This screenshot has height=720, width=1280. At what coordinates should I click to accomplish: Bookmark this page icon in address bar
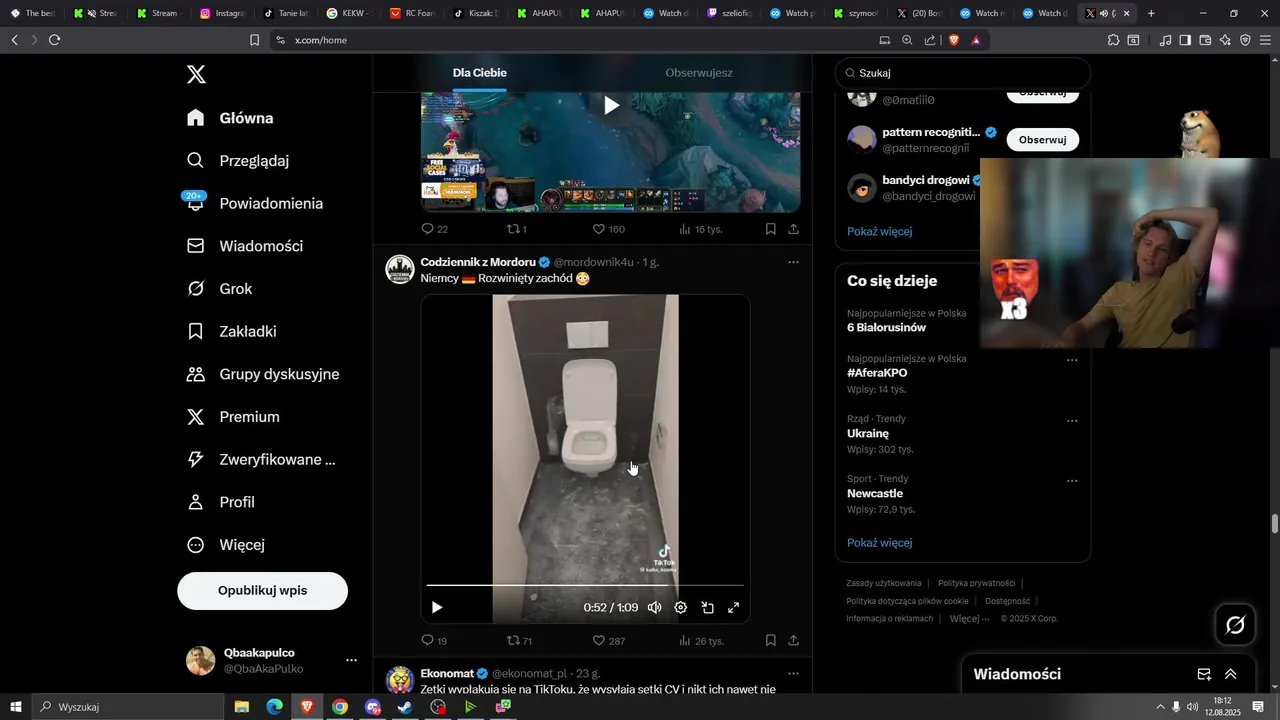(x=254, y=40)
